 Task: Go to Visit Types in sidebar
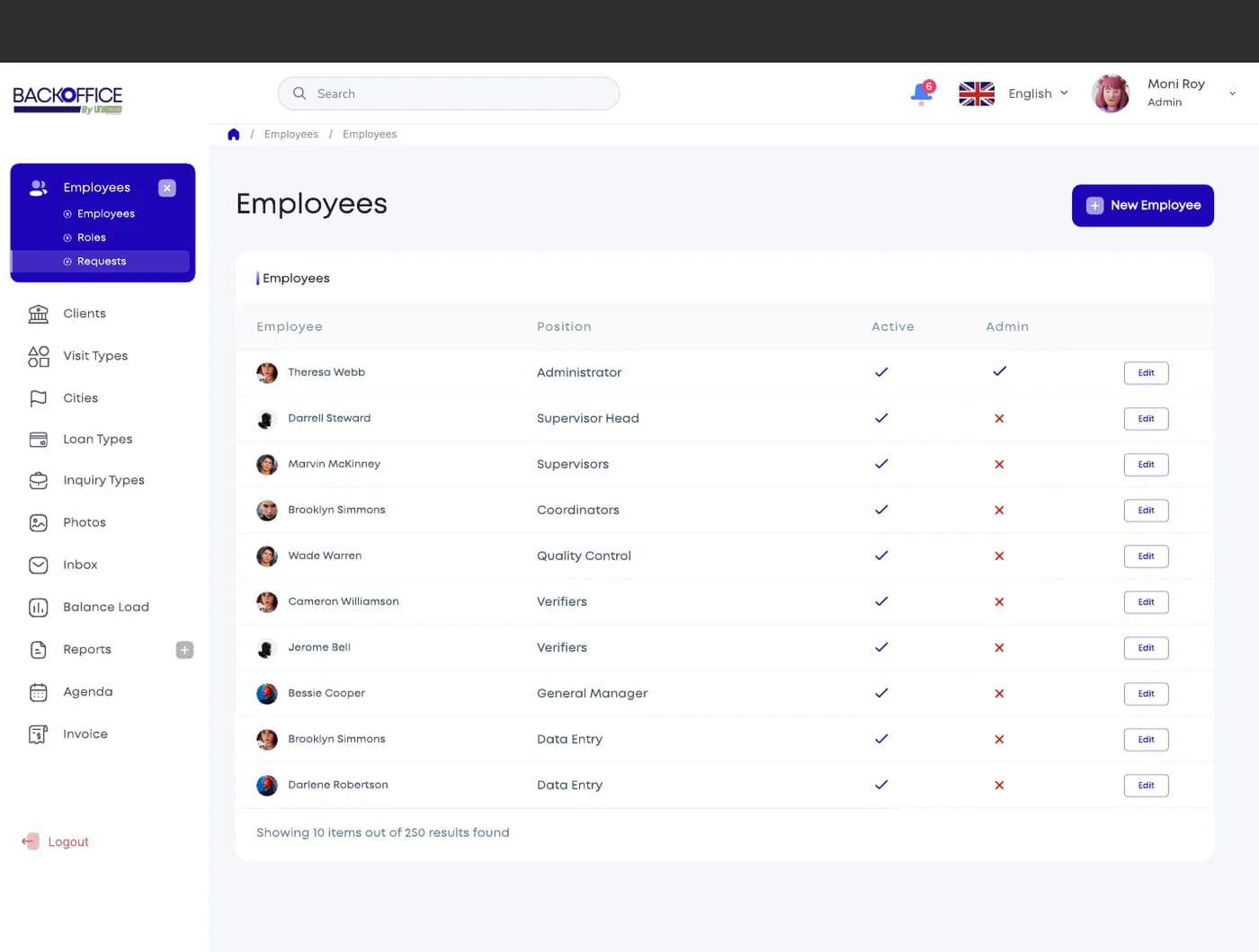[95, 356]
